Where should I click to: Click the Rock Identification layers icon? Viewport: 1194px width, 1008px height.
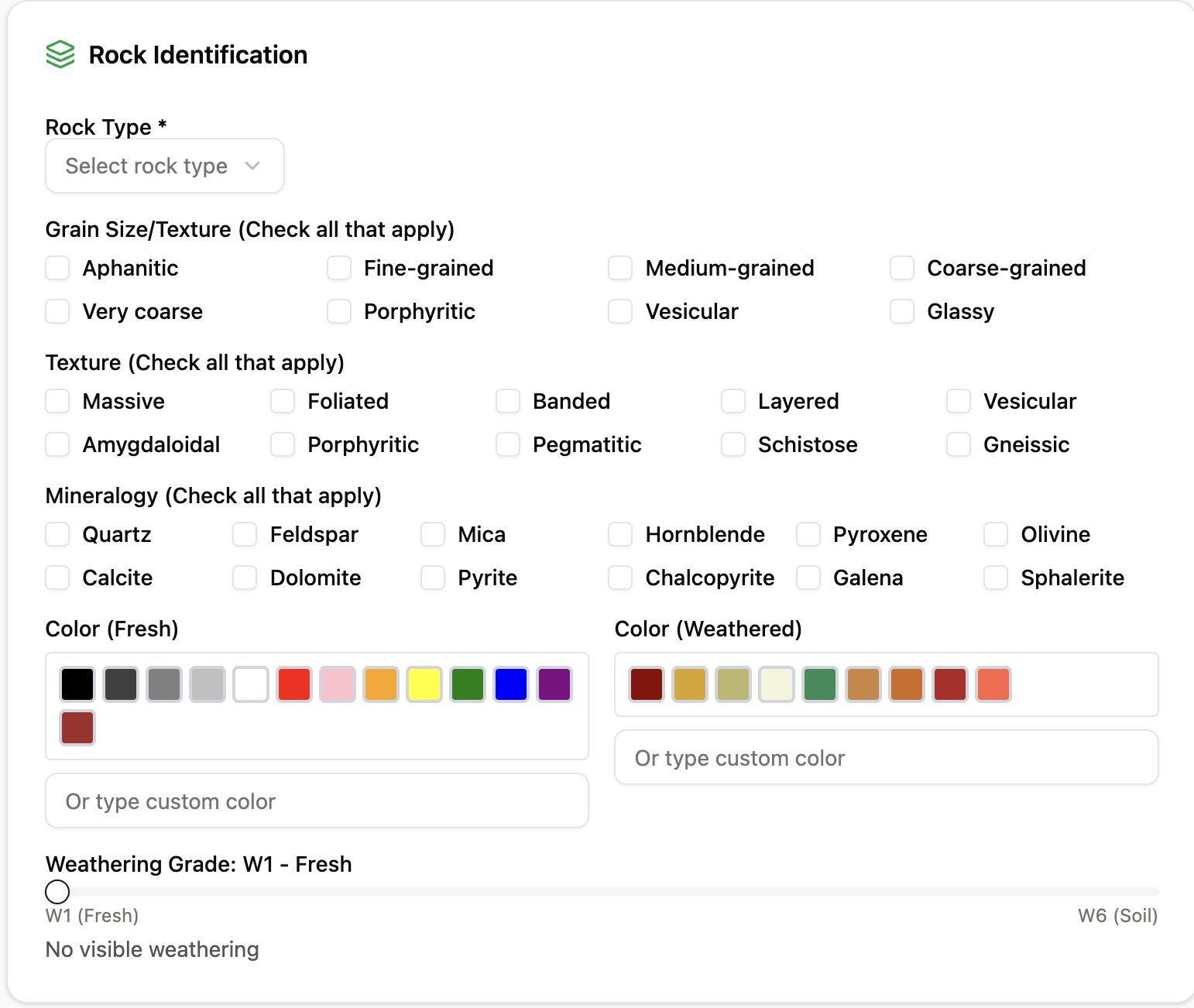click(x=60, y=55)
